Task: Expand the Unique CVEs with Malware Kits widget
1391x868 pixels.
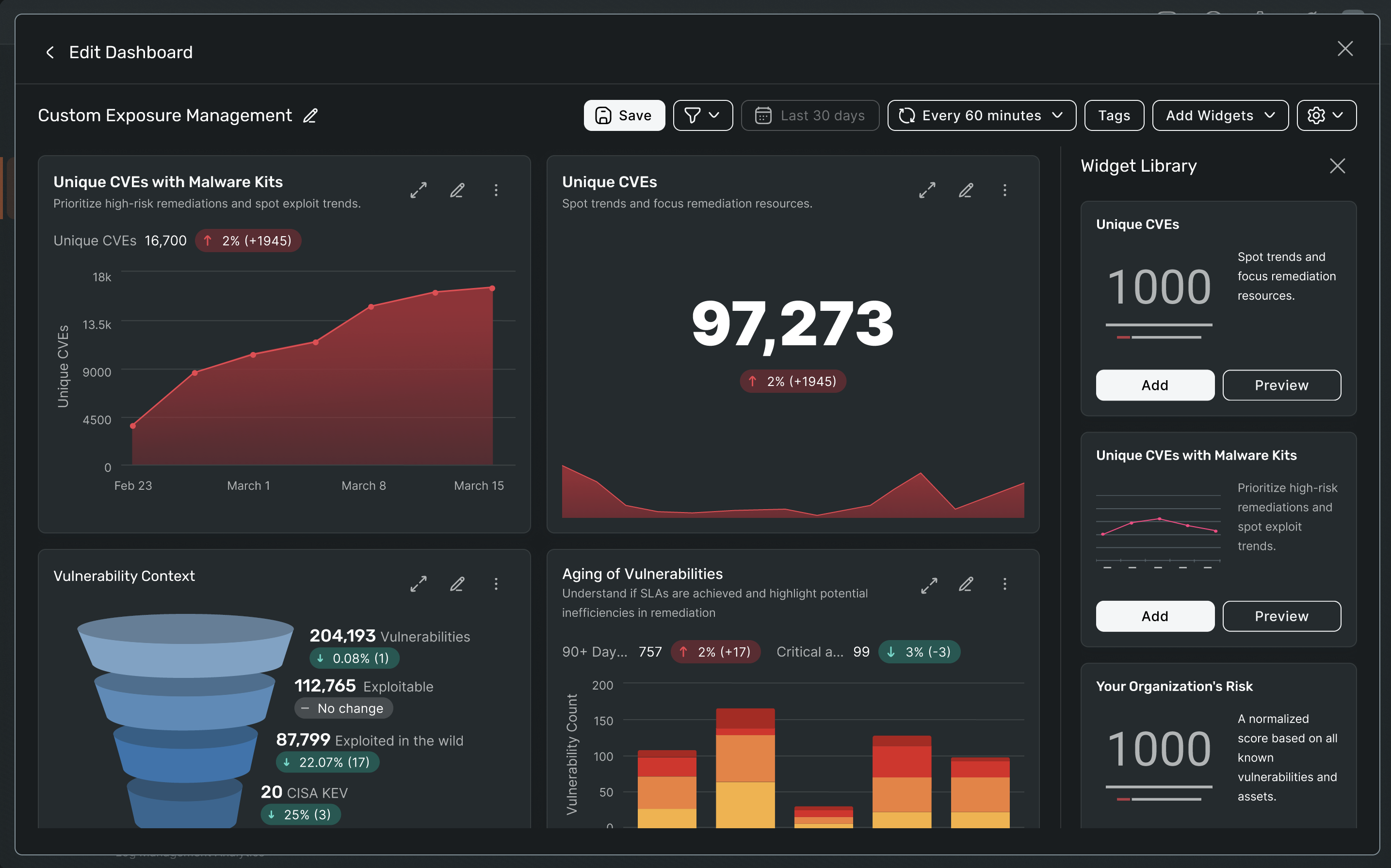Action: (419, 190)
